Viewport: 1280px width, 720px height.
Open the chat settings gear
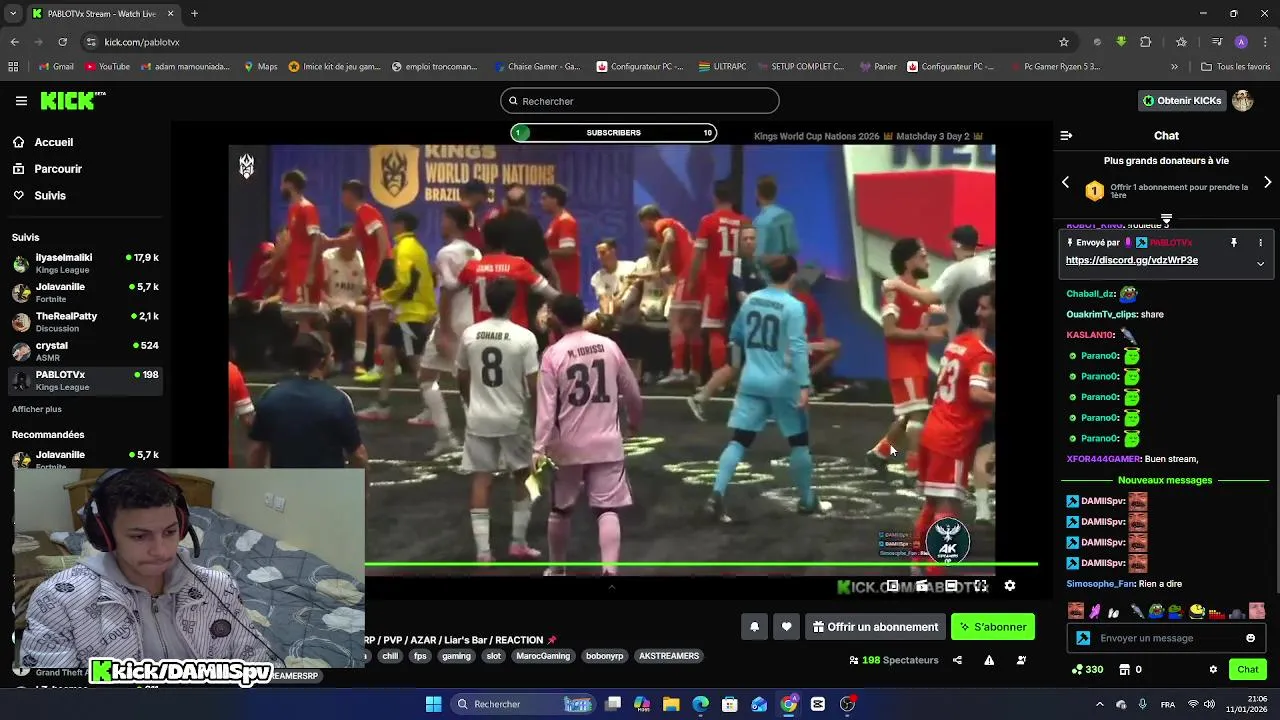(1213, 669)
